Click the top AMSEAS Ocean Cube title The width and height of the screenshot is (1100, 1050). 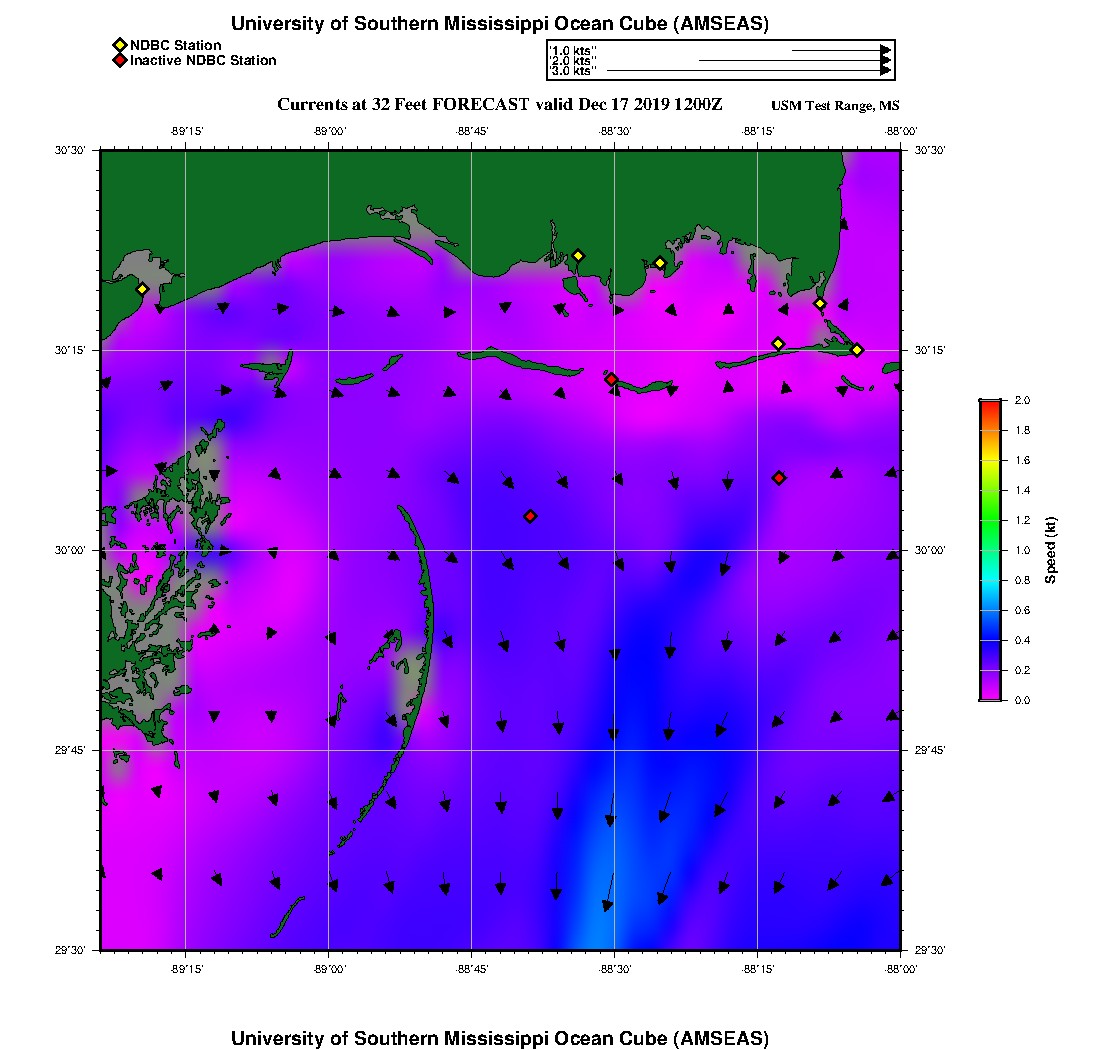[x=500, y=24]
